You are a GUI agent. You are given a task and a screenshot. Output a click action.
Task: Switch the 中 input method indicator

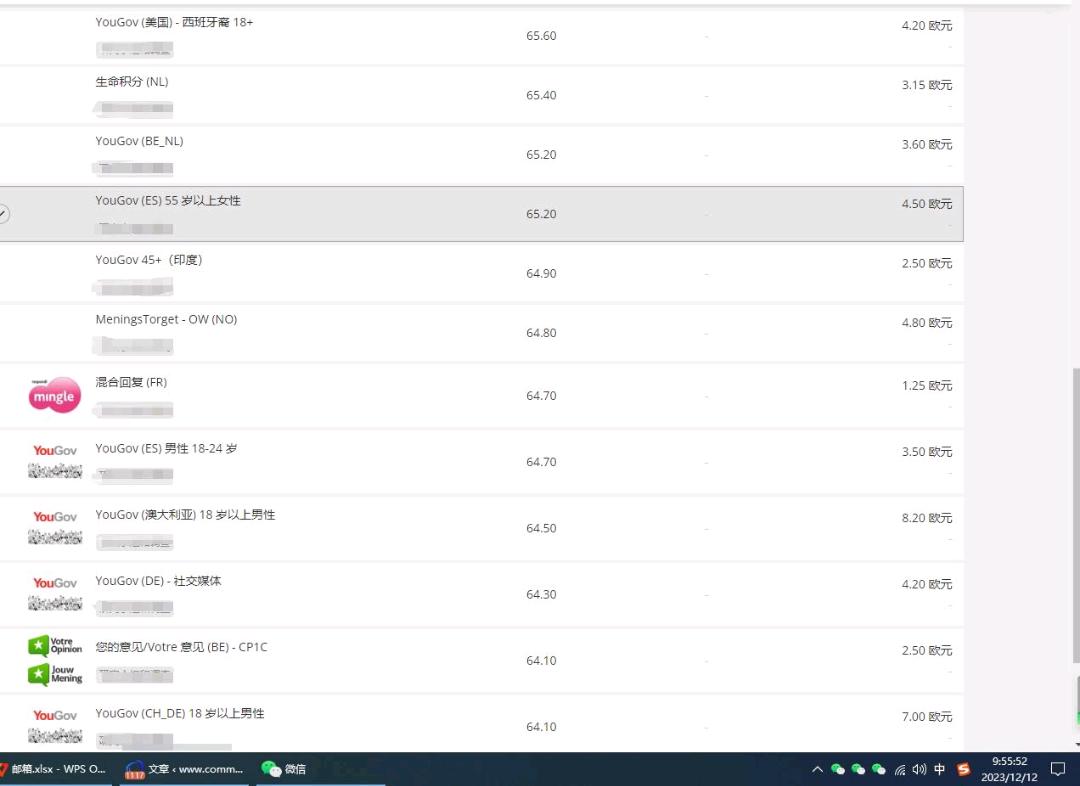click(x=939, y=769)
